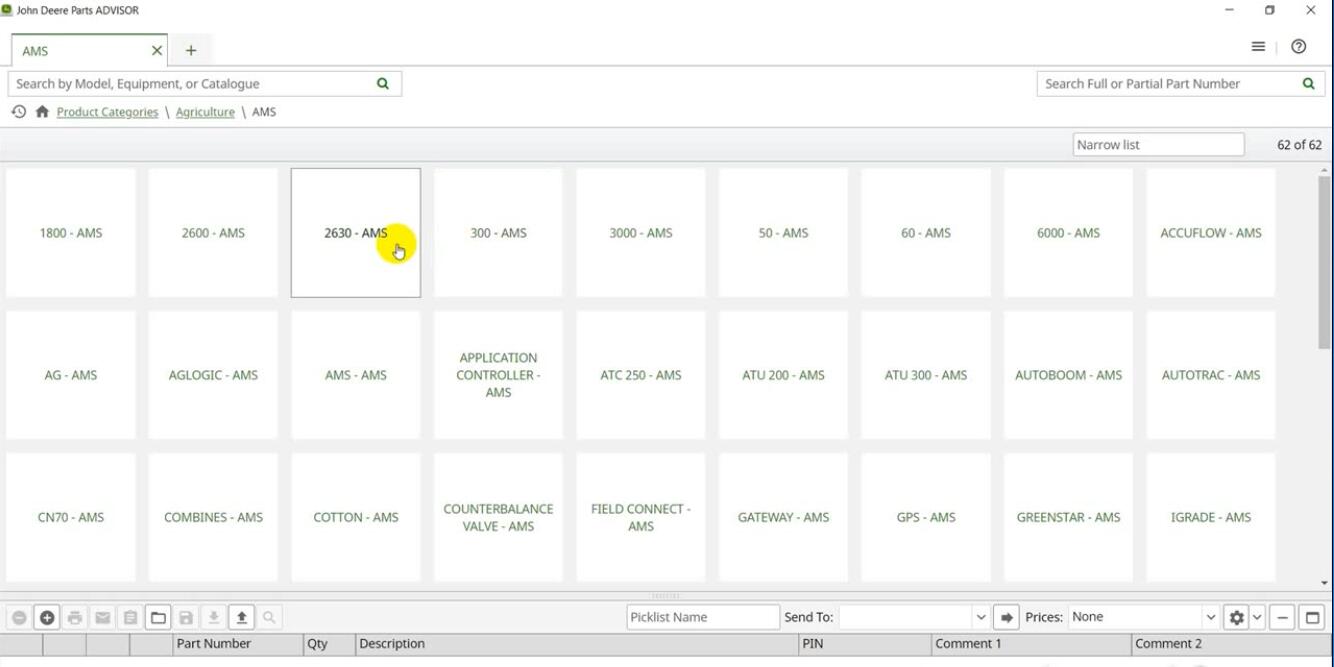Click the add new picklist plus icon

click(x=47, y=618)
